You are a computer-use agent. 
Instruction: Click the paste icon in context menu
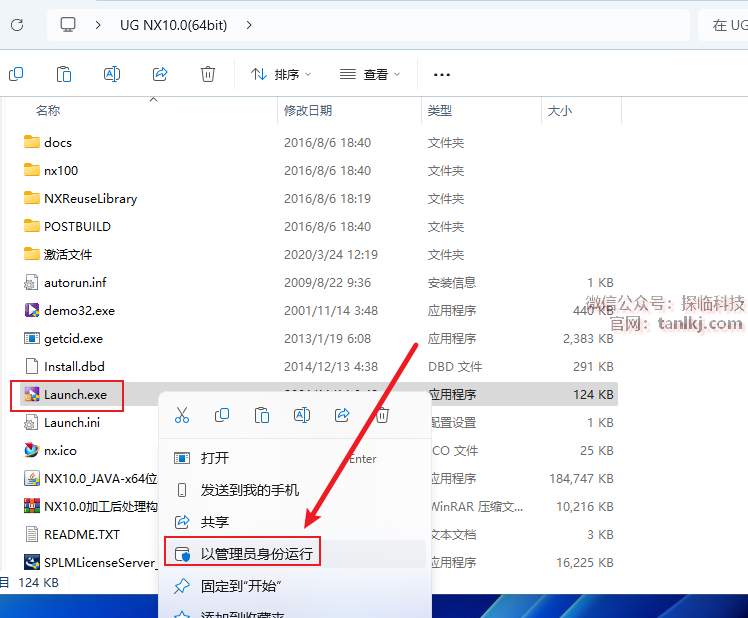click(262, 415)
